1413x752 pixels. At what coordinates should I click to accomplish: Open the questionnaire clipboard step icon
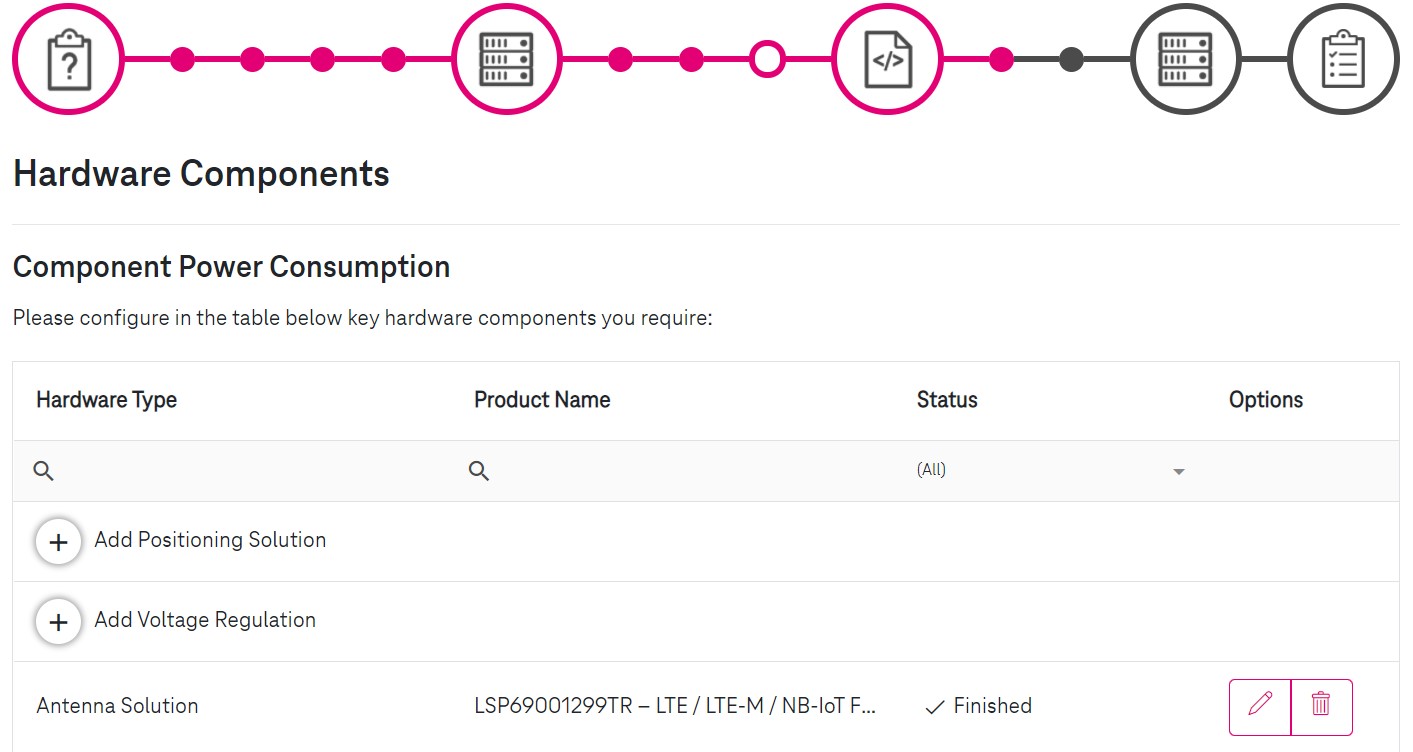click(68, 60)
